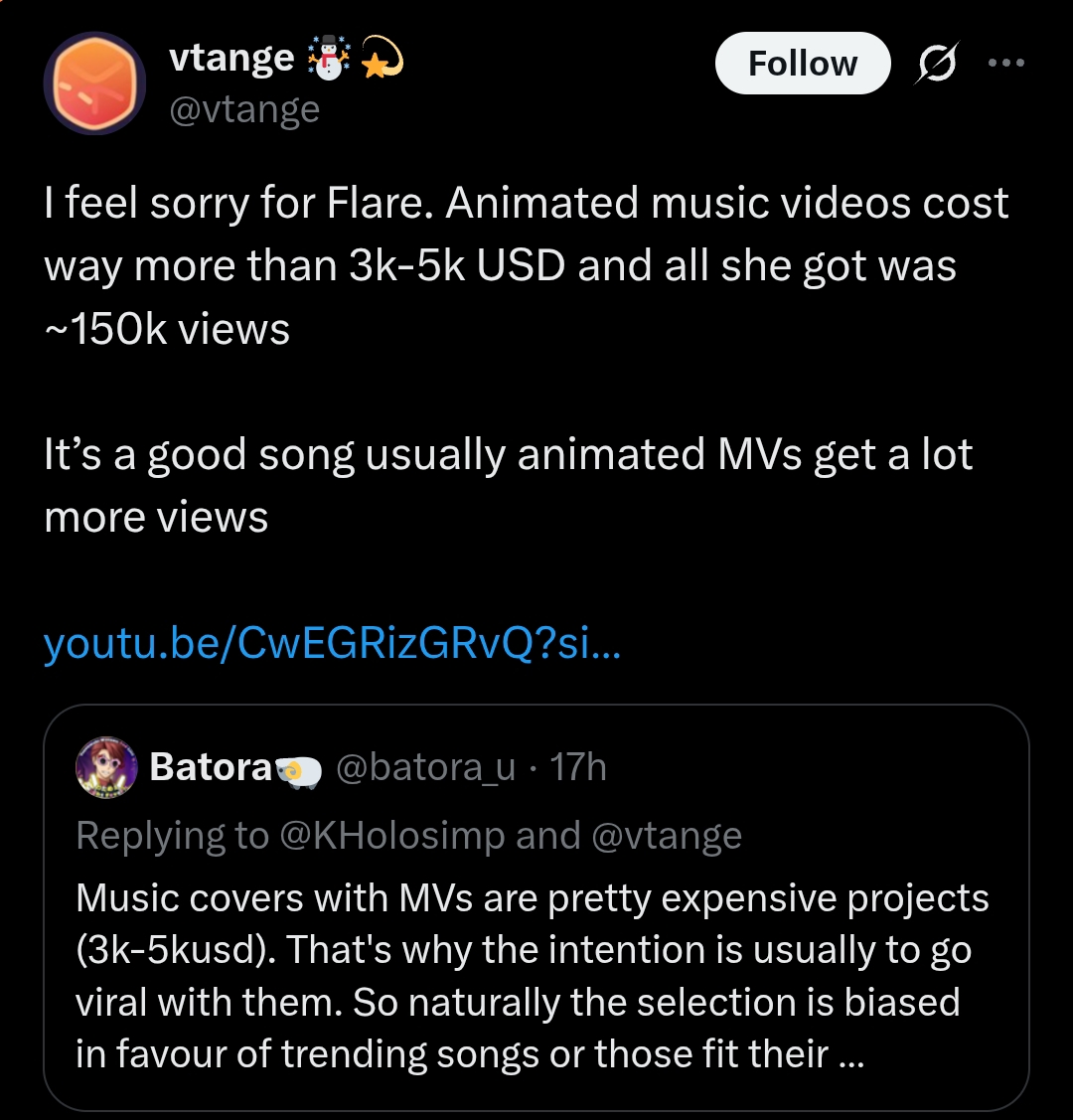Select the grey @vtange handle under the name
Viewport: 1073px width, 1120px height.
tap(244, 108)
